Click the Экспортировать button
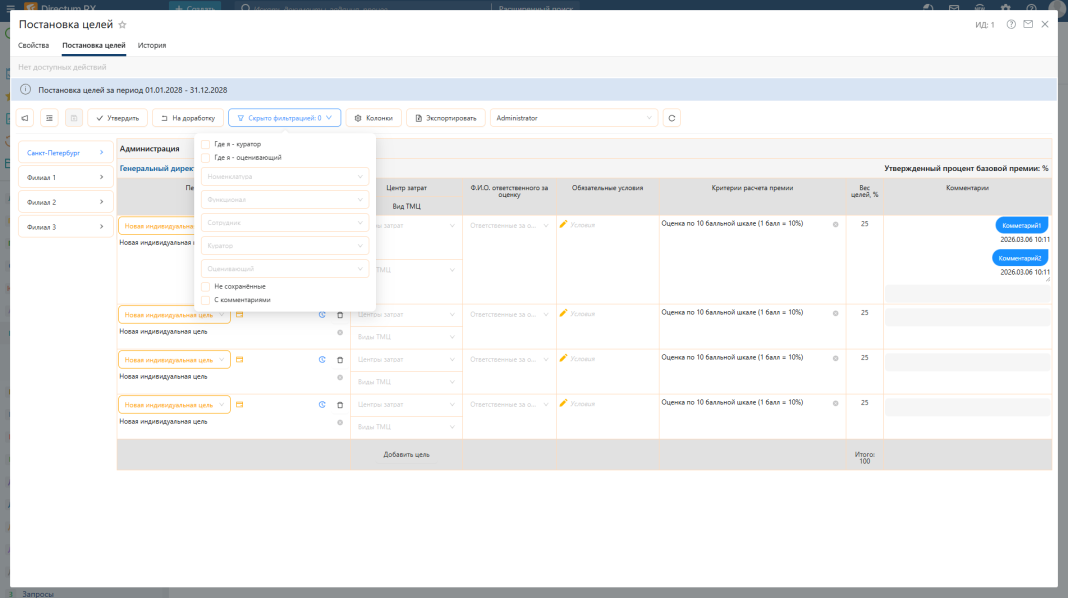1068x598 pixels. (x=448, y=118)
